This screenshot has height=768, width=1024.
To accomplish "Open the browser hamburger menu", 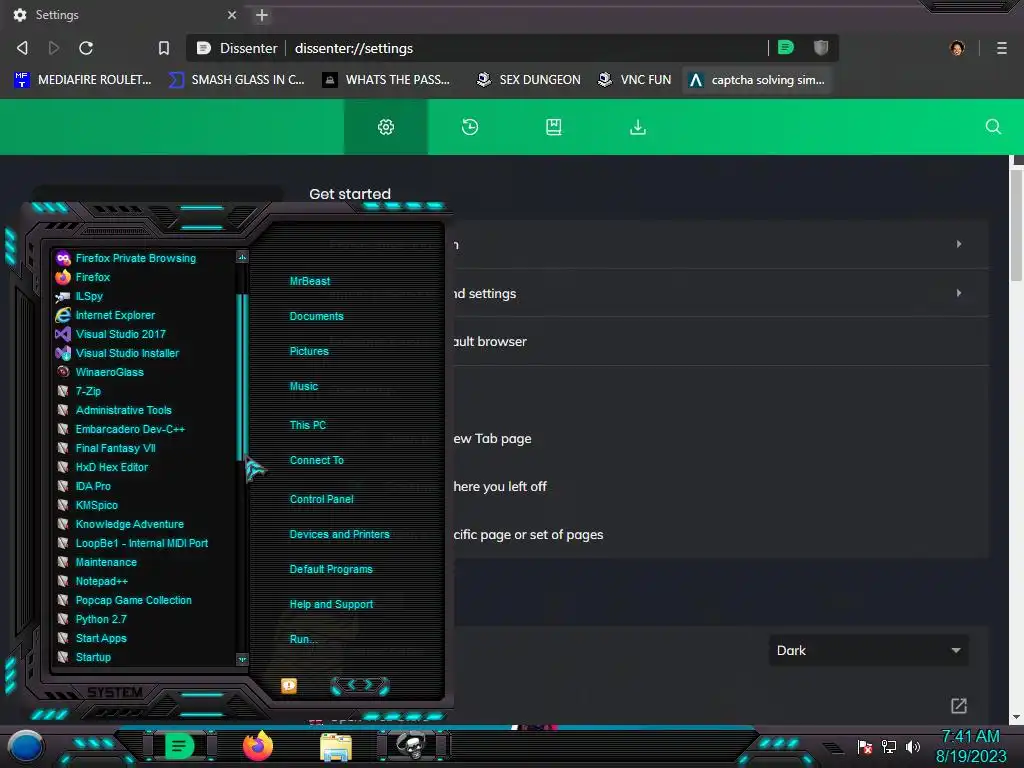I will [1002, 48].
